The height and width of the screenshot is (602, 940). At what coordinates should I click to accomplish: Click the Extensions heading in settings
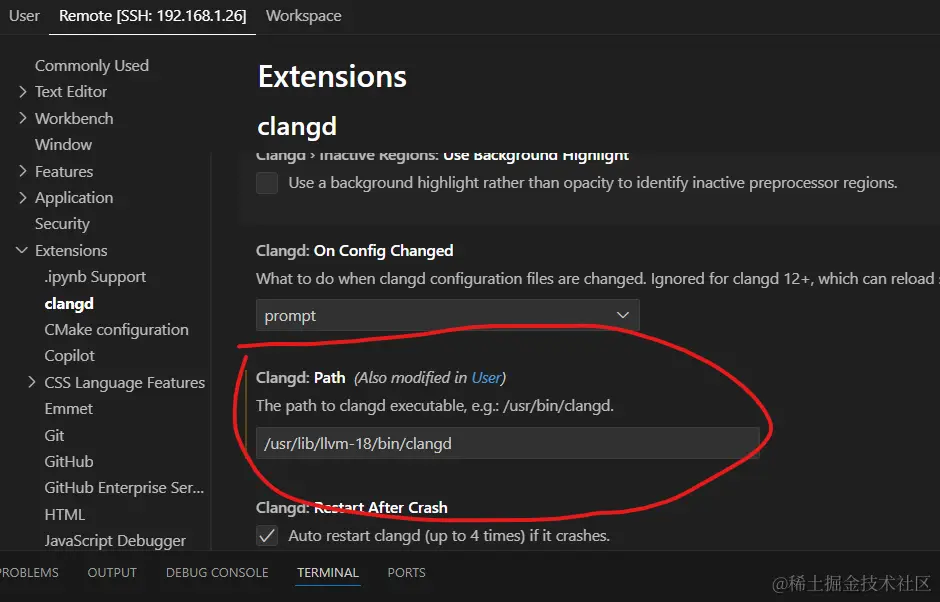pos(332,77)
